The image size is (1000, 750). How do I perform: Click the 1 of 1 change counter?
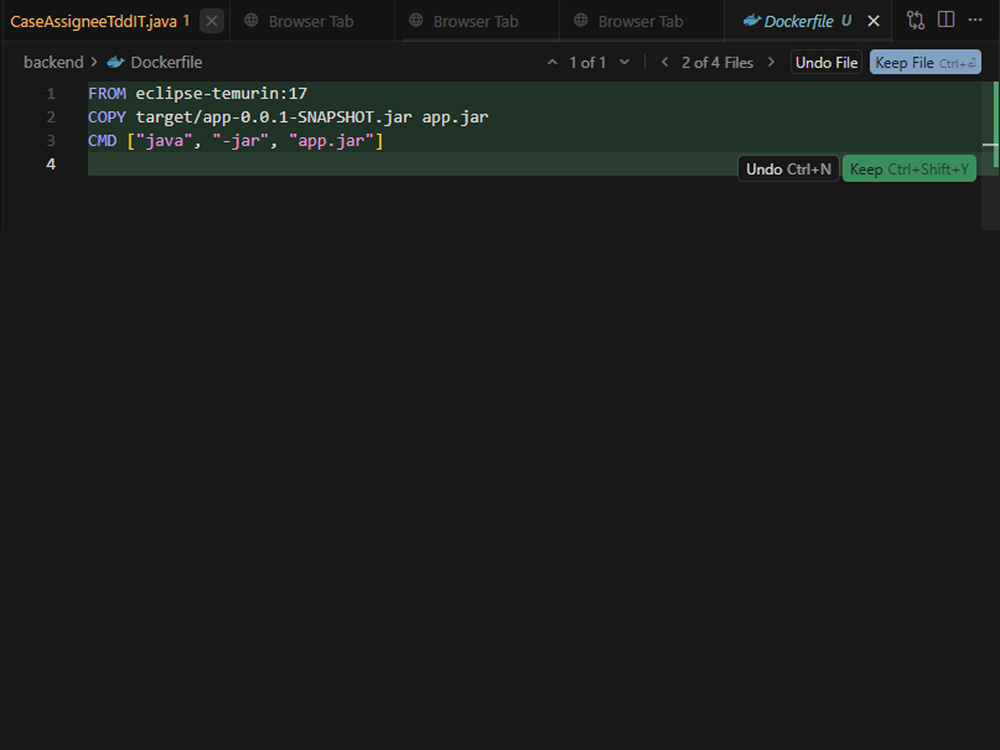(x=587, y=62)
